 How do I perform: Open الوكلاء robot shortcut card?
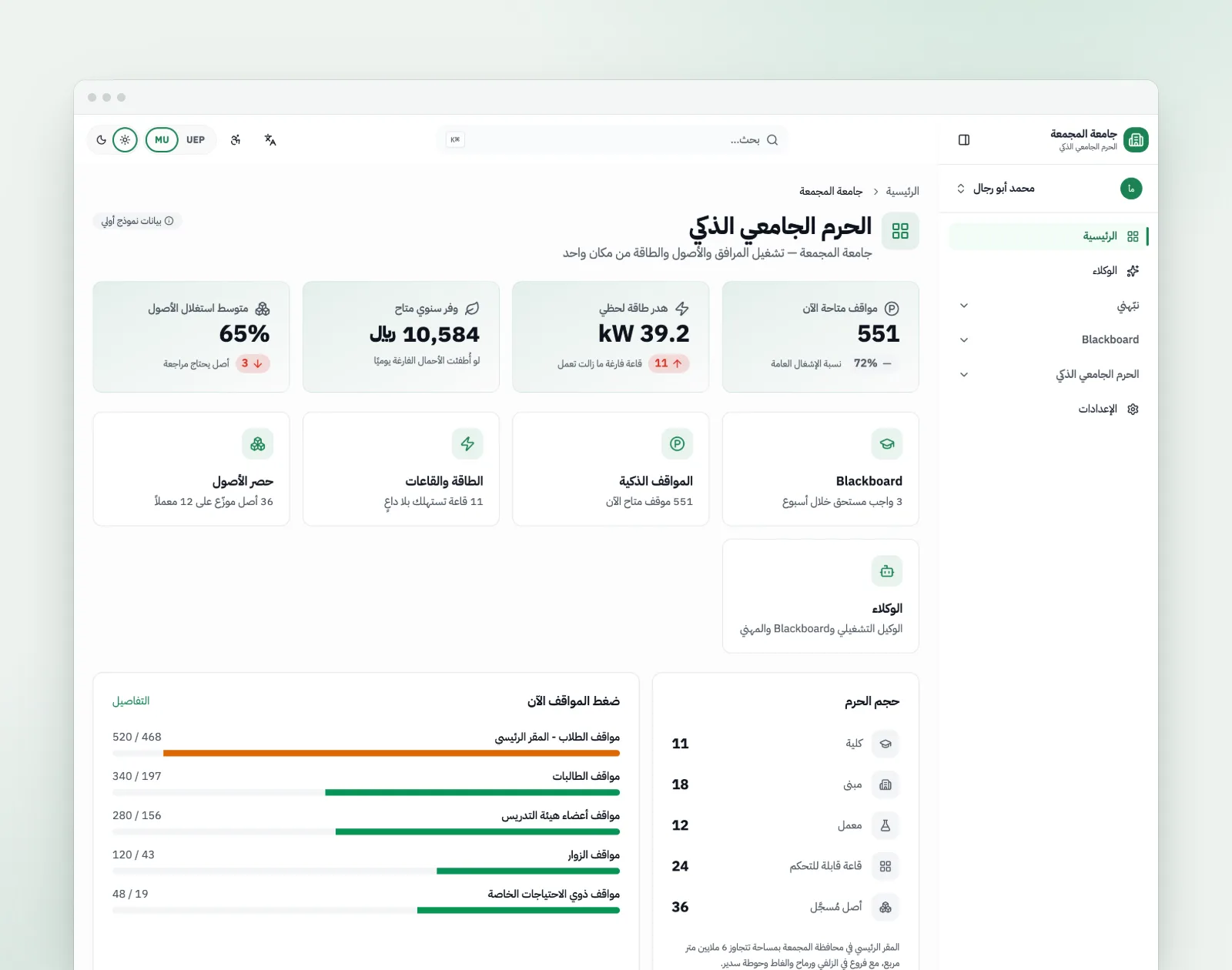tap(821, 596)
